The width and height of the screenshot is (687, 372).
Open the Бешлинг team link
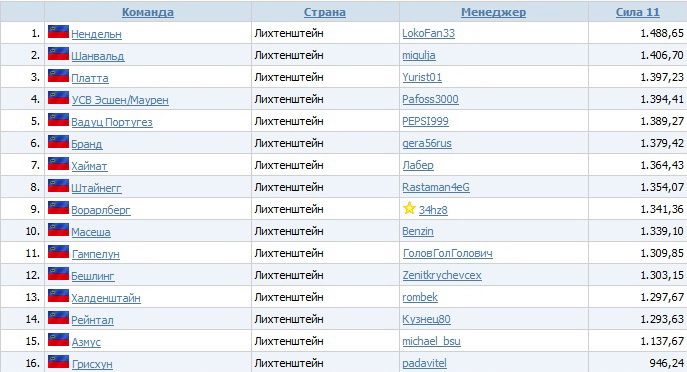pyautogui.click(x=93, y=276)
